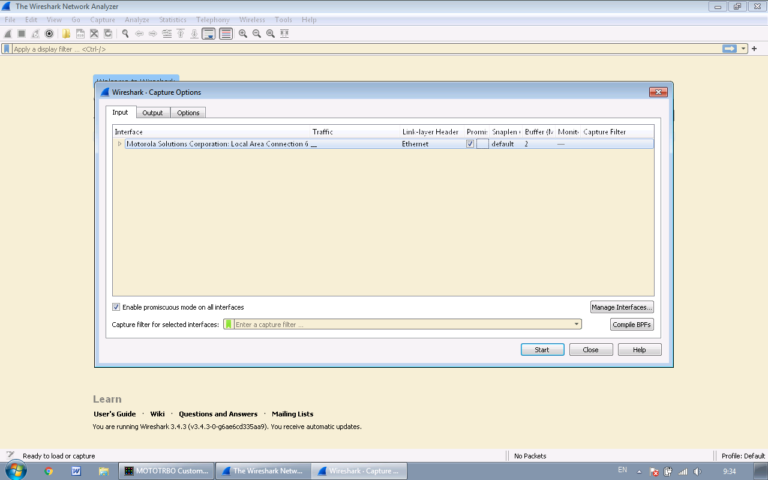
Task: Click the colorize packet list icon
Action: [226, 33]
